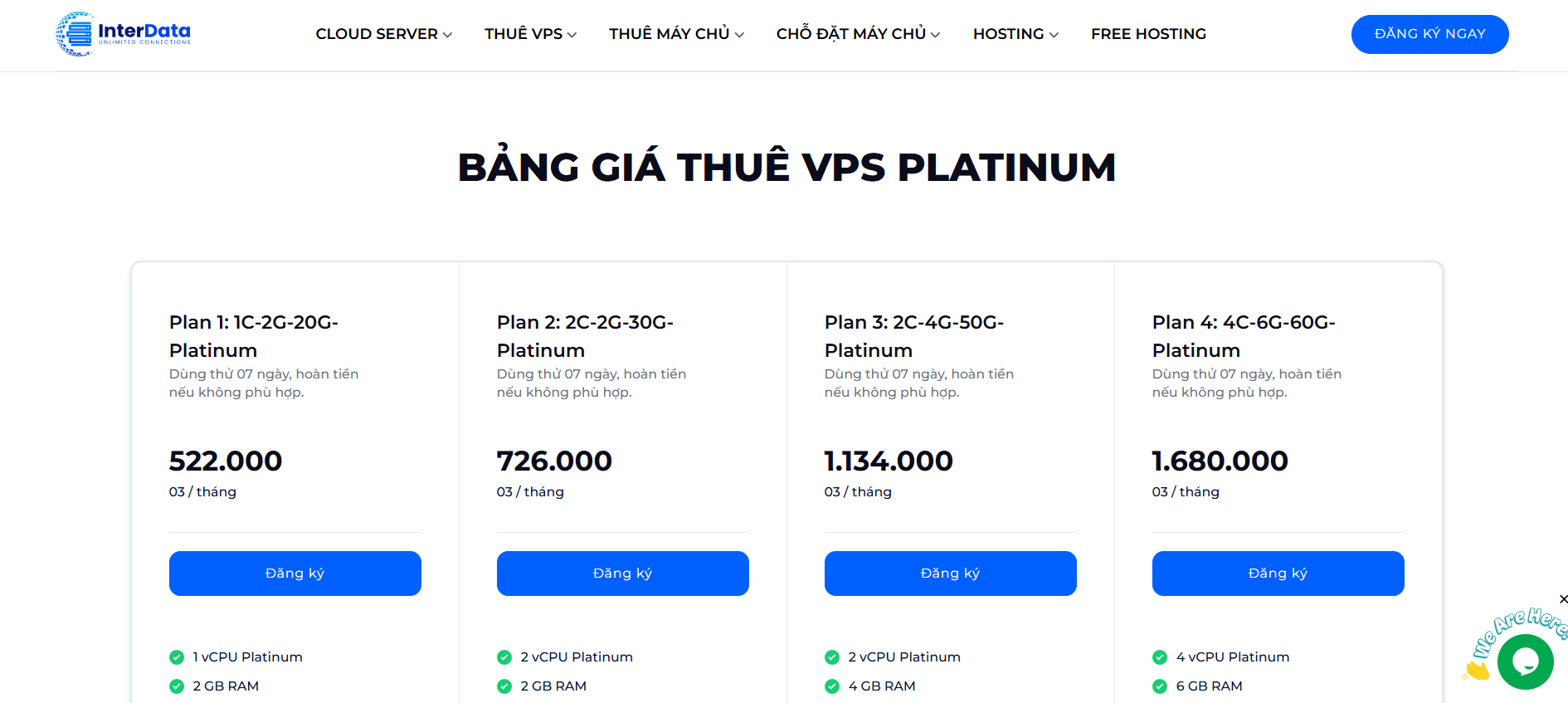Expand the CLOUD SERVER dropdown menu
This screenshot has width=1568, height=703.
click(x=383, y=34)
